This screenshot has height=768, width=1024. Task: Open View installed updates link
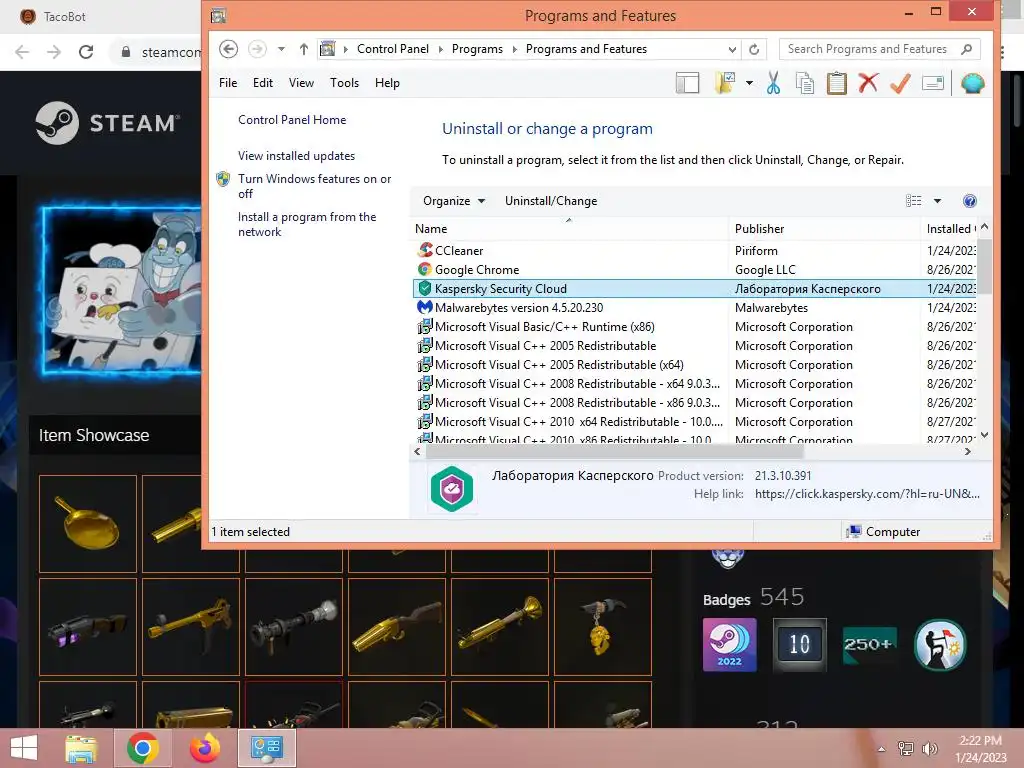(x=296, y=155)
